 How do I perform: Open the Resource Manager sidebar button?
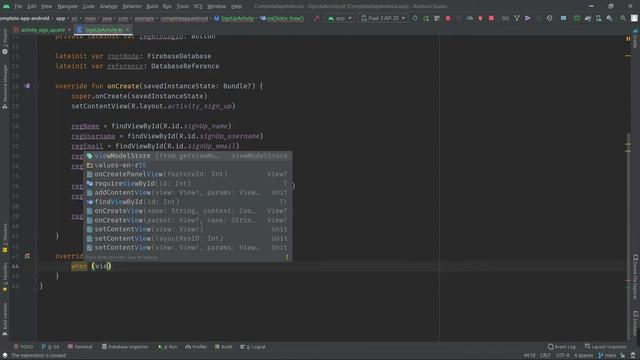tap(5, 86)
